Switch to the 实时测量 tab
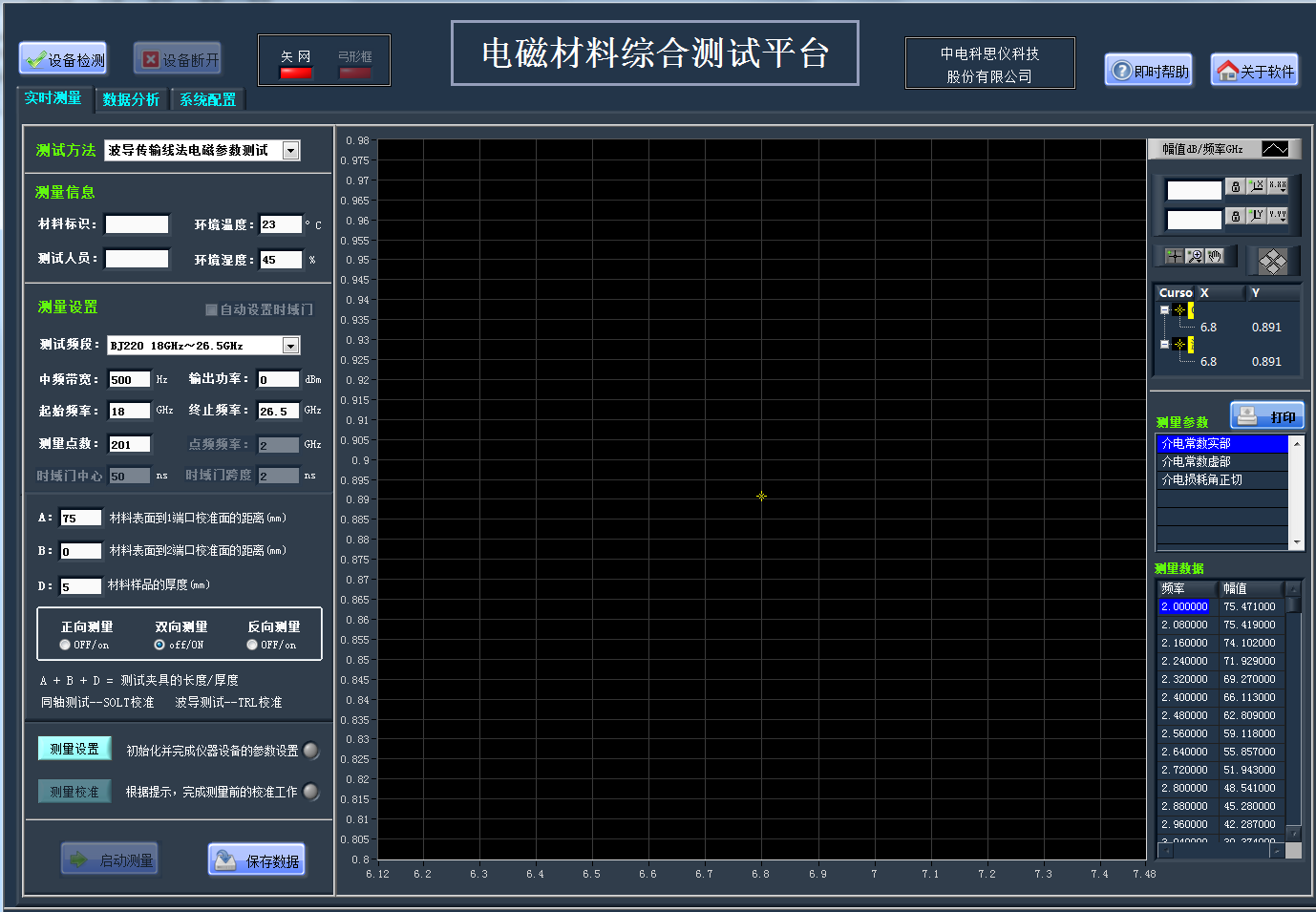 click(53, 98)
